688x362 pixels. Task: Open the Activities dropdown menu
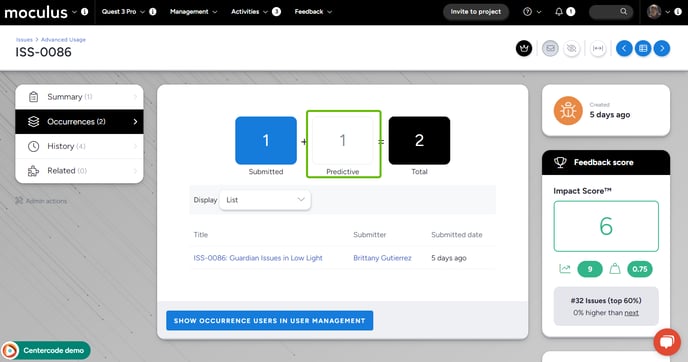point(249,12)
